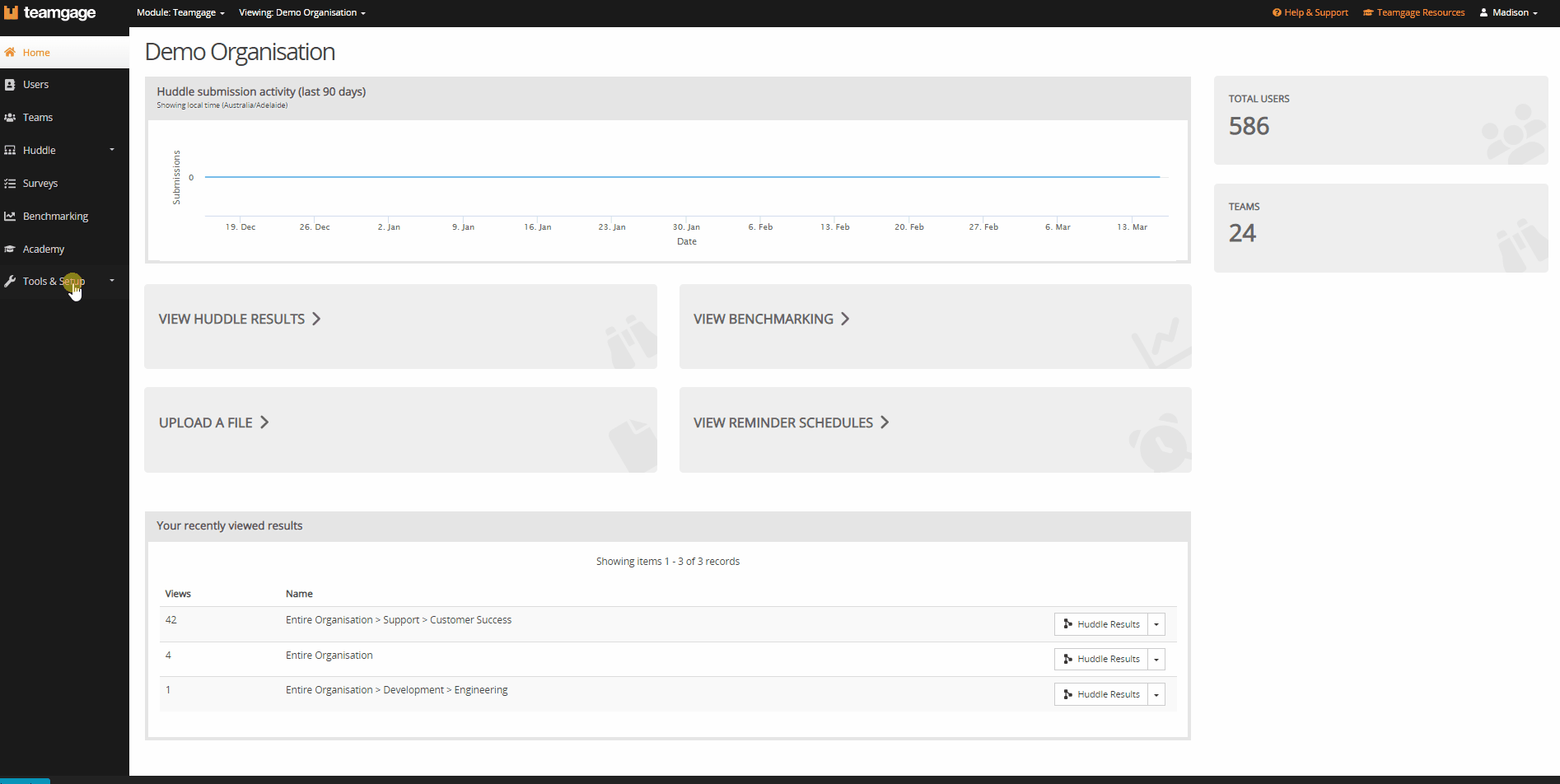Open dropdown arrow next to Engineering Huddle Results
This screenshot has width=1560, height=784.
[1156, 694]
